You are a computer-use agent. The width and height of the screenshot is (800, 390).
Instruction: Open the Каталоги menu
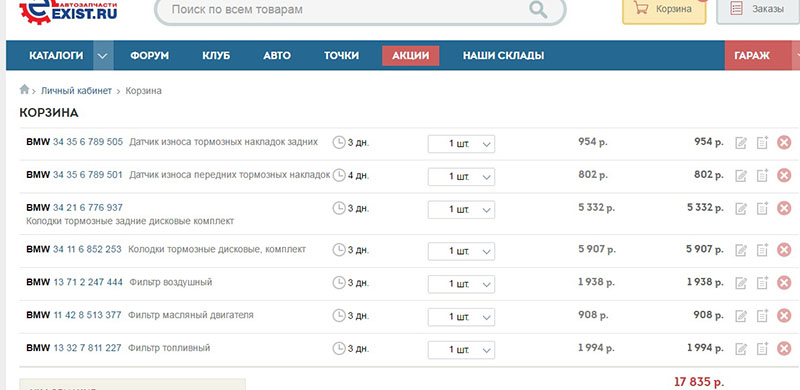pyautogui.click(x=56, y=56)
